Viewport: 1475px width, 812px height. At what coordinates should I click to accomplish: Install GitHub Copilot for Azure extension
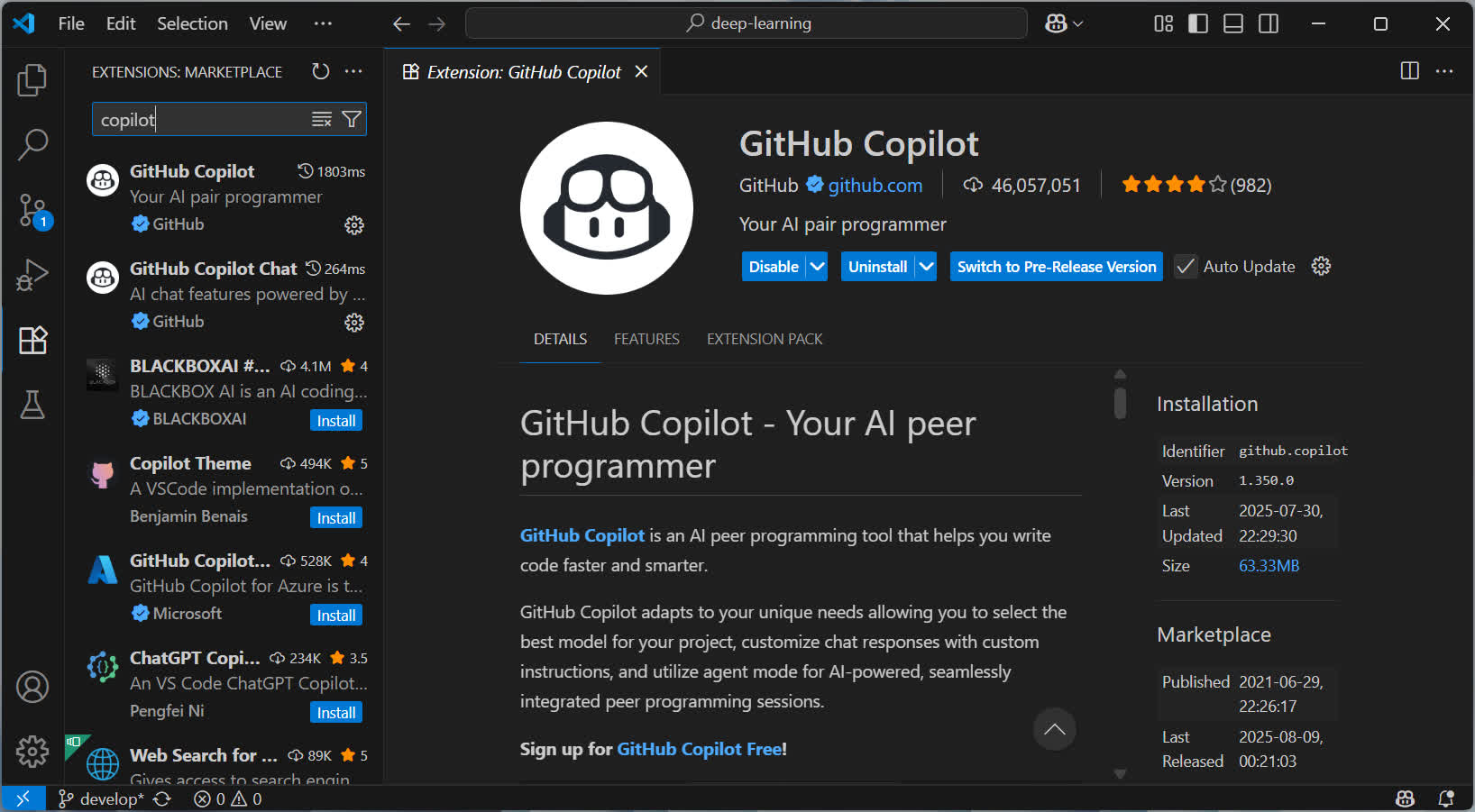point(336,616)
